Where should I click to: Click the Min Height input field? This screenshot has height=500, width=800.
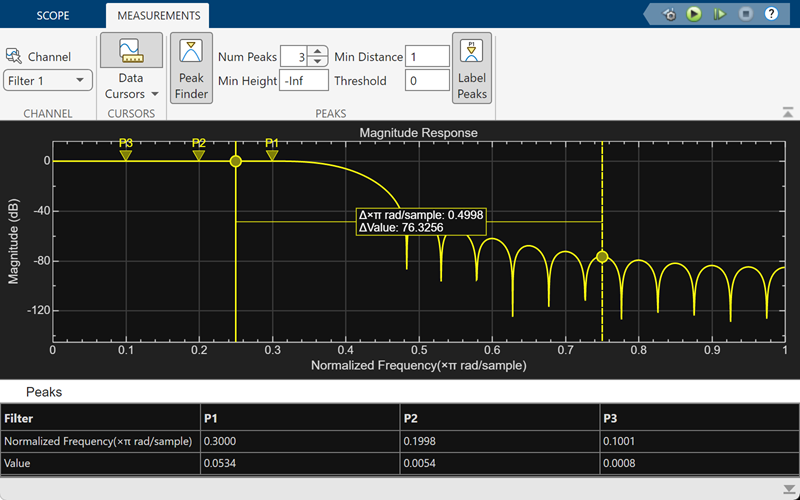(304, 81)
